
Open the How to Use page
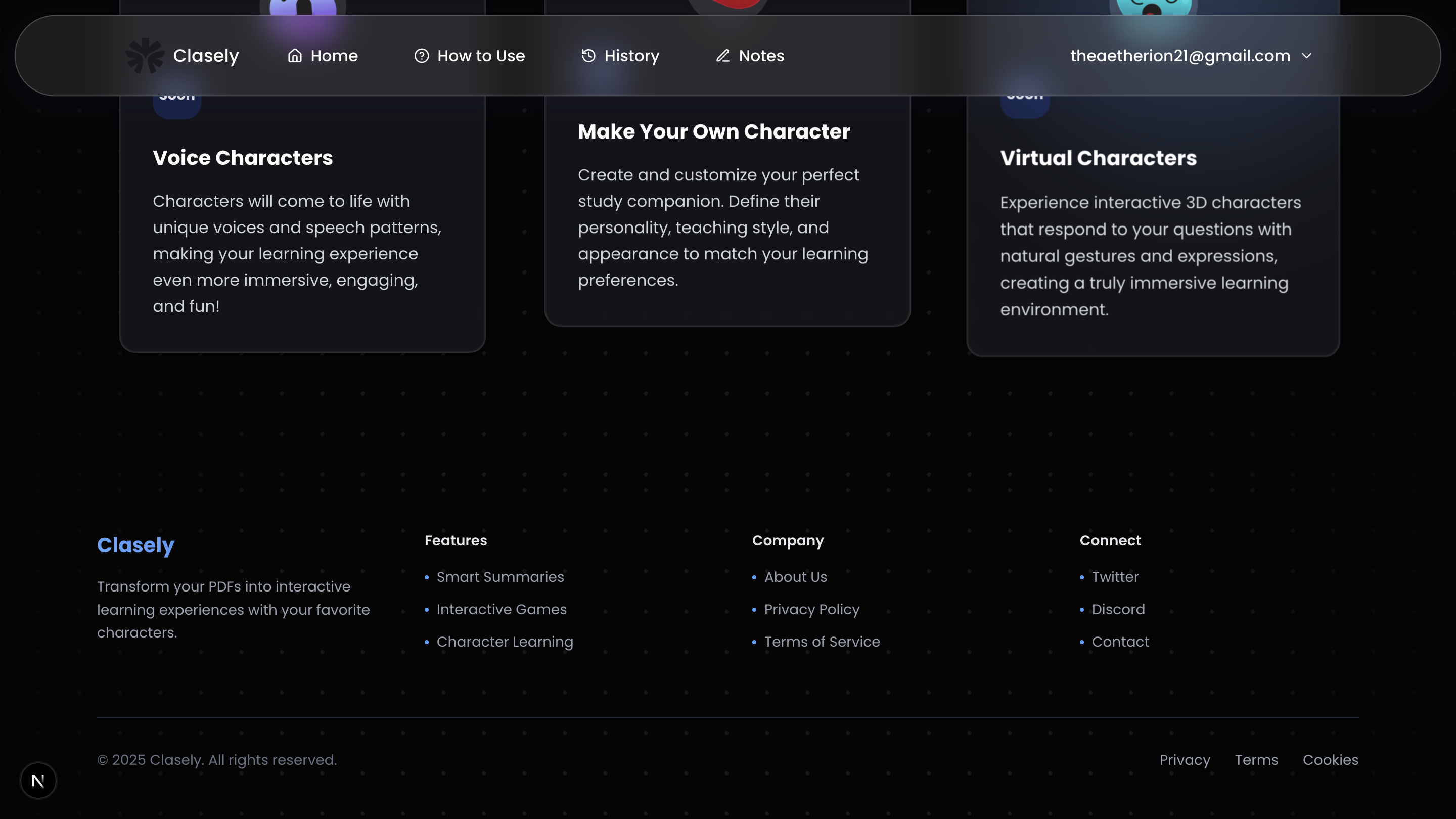(x=470, y=56)
